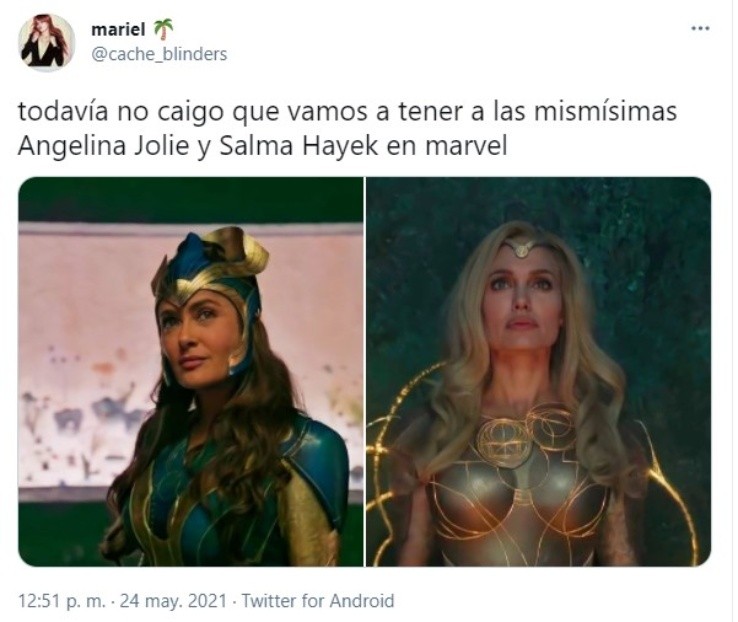Open the display name "mariel" profile link
The width and height of the screenshot is (738, 622).
click(x=118, y=30)
